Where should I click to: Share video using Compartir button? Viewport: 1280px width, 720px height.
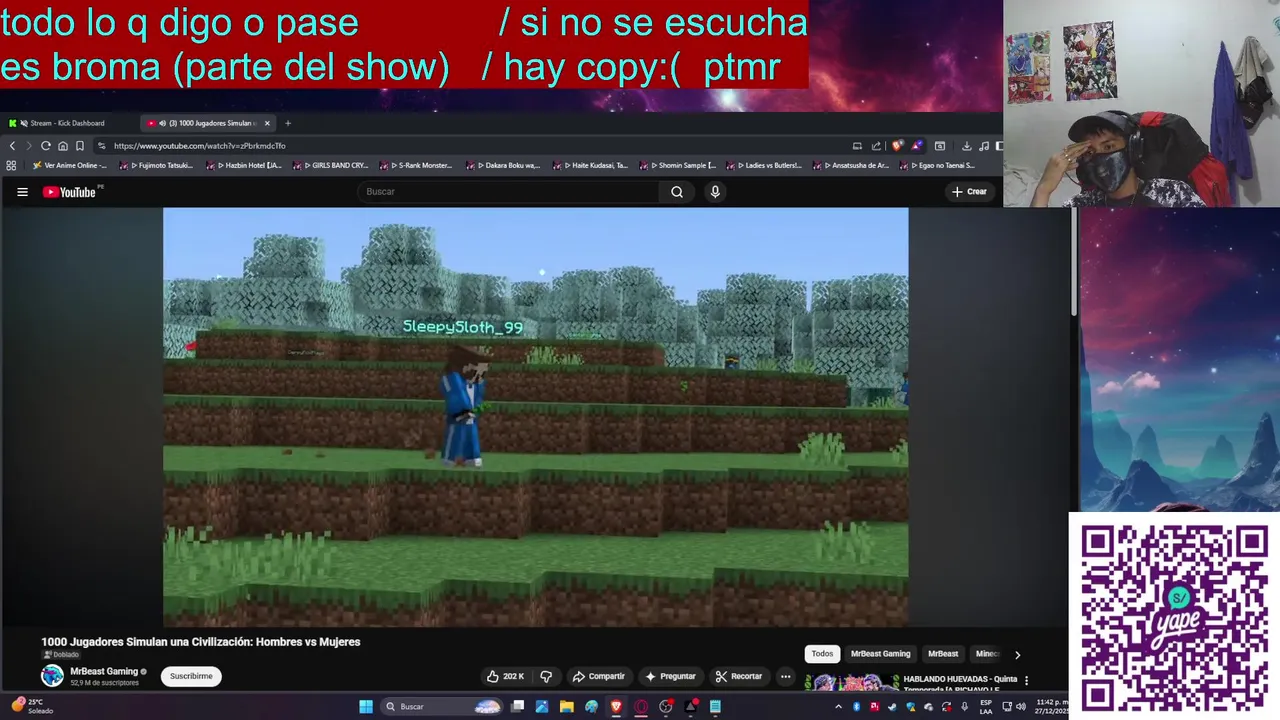click(x=598, y=677)
